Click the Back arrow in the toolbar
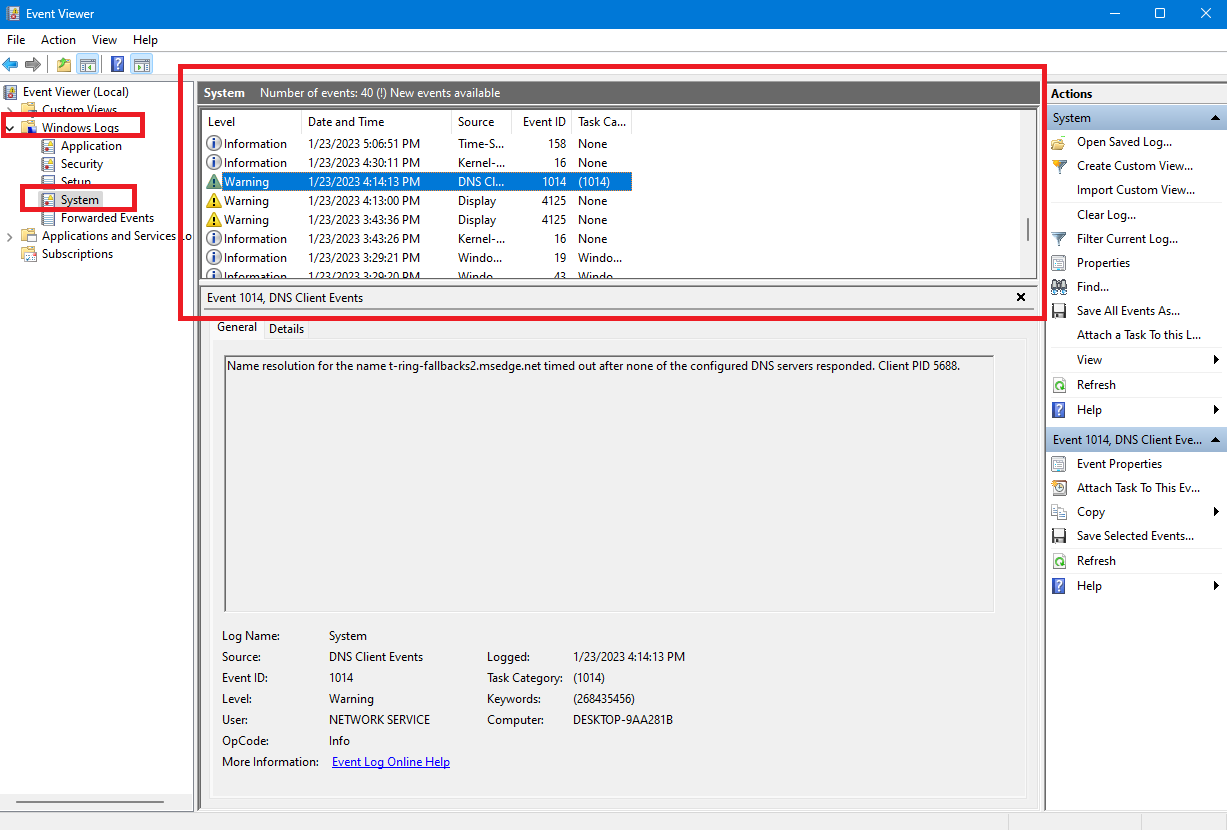Screen dimensions: 1227x838 pyautogui.click(x=10, y=65)
